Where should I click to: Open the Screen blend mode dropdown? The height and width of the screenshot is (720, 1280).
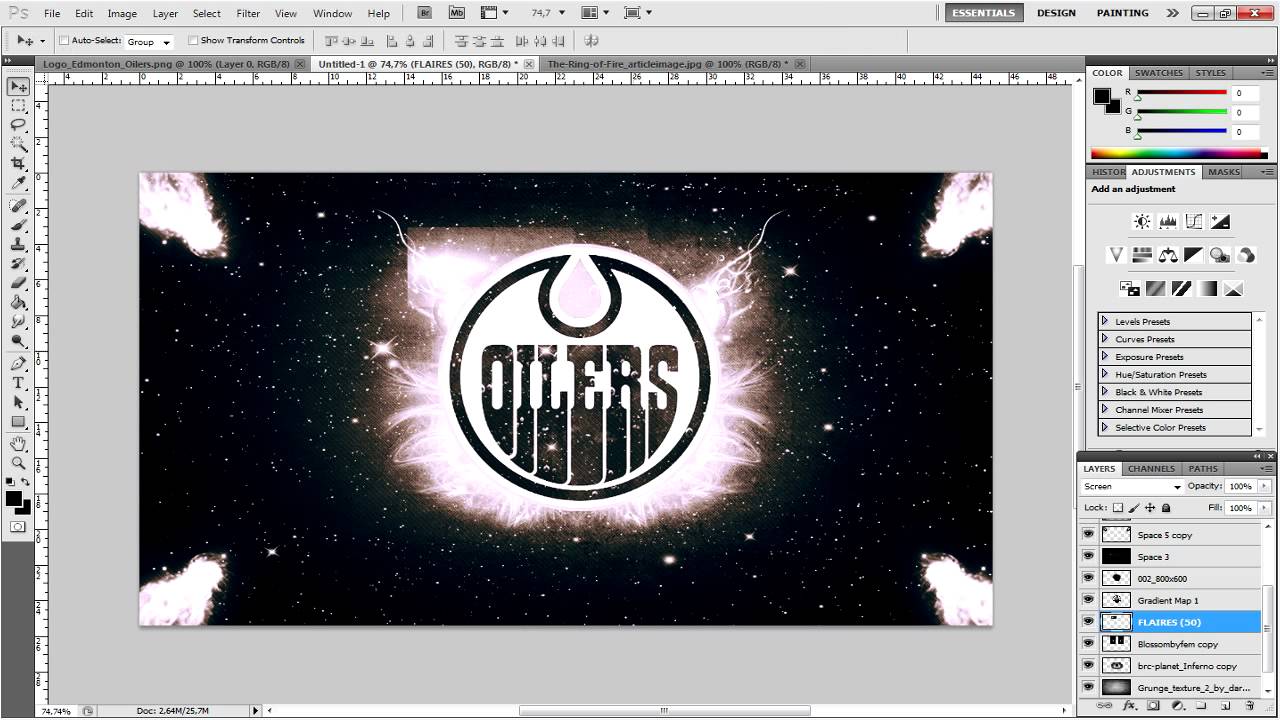pyautogui.click(x=1130, y=486)
